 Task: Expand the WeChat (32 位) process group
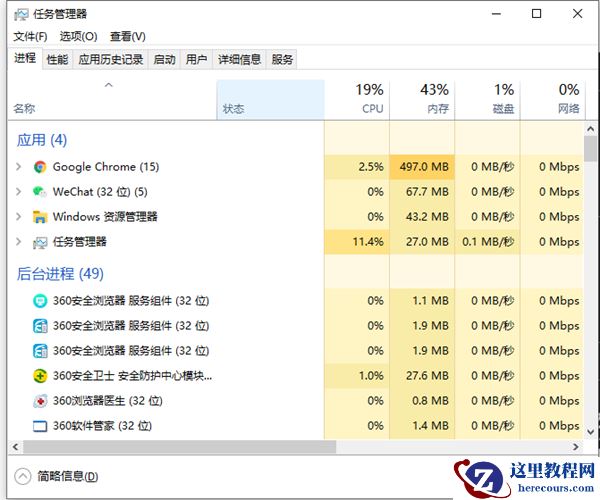pos(18,192)
